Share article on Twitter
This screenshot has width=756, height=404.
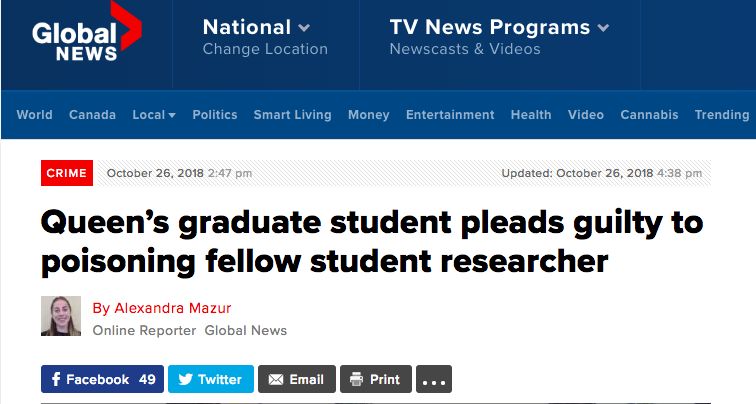211,379
